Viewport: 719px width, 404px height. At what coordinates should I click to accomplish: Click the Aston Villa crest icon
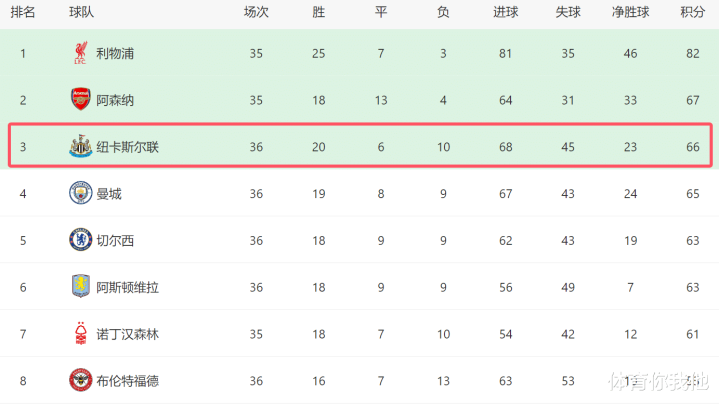(81, 287)
